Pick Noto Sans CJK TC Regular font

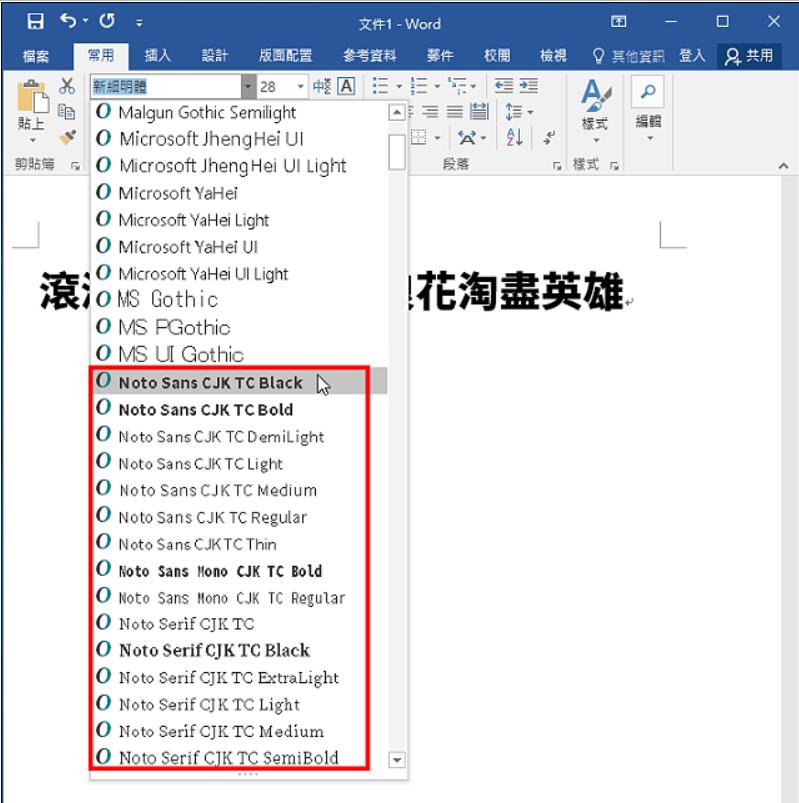tap(239, 517)
